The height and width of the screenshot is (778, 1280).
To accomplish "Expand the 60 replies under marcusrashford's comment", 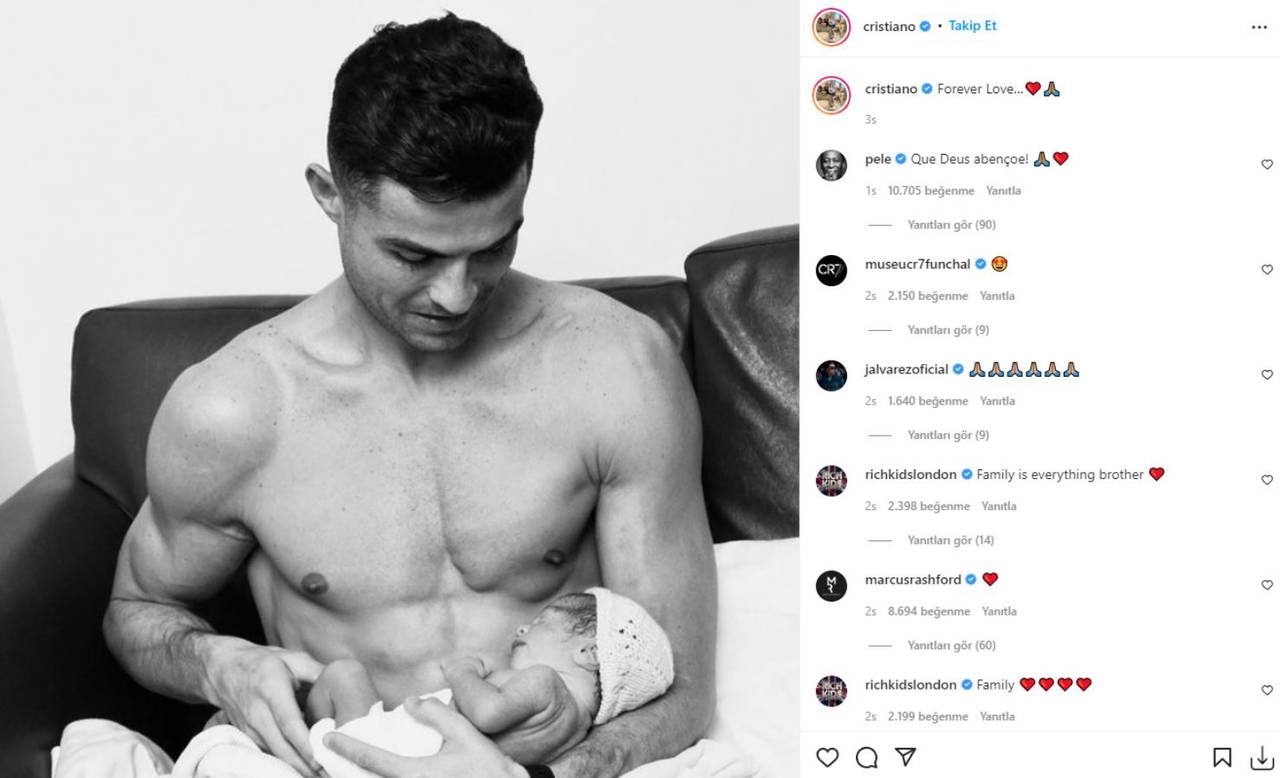I will 951,645.
